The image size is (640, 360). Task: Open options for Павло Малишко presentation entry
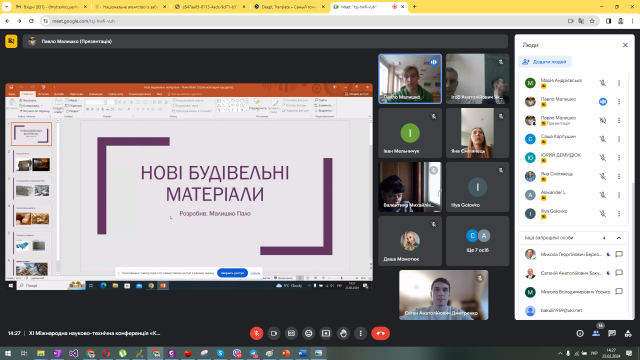619,120
